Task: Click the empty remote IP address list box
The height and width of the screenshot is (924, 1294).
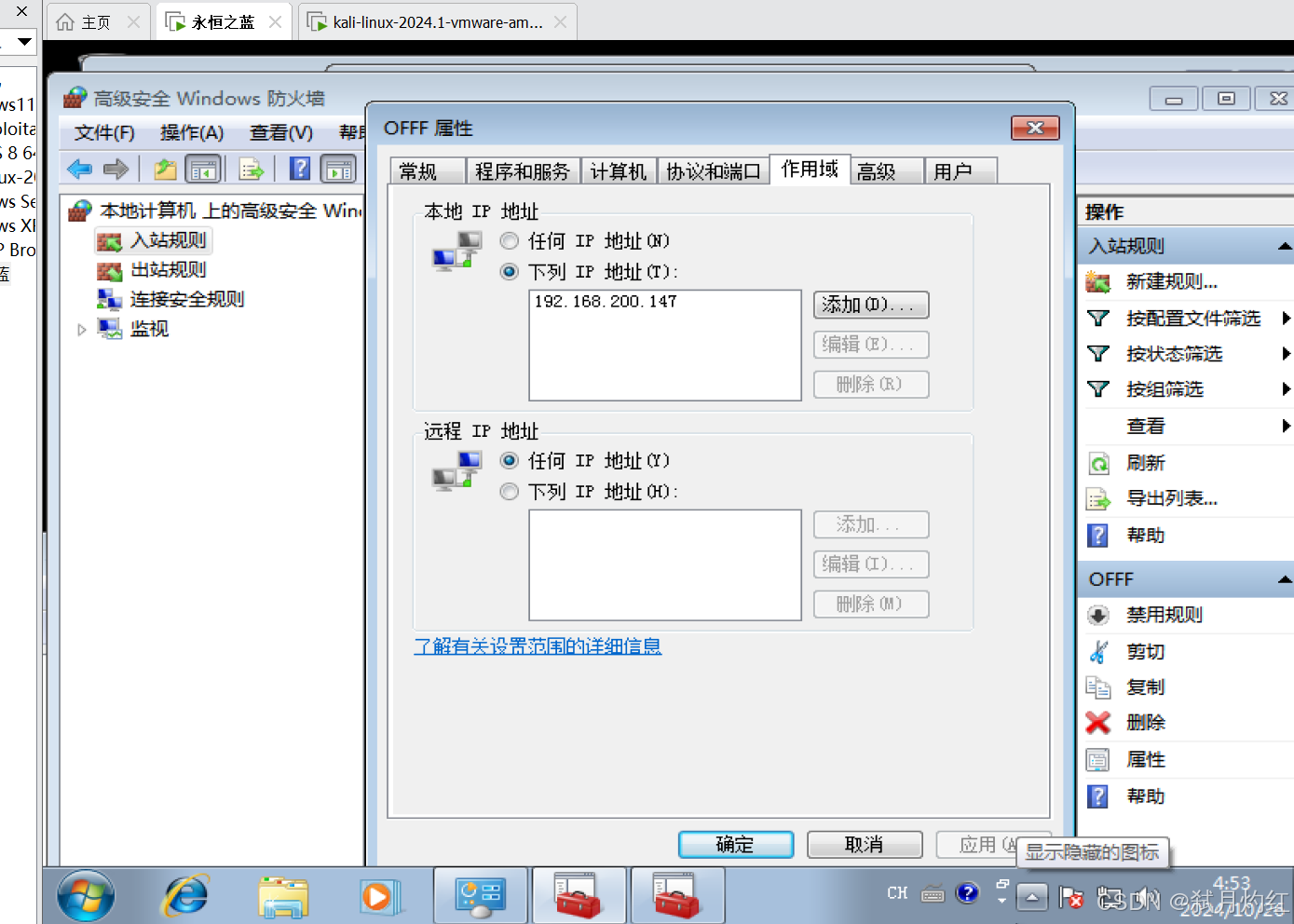Action: [x=665, y=564]
